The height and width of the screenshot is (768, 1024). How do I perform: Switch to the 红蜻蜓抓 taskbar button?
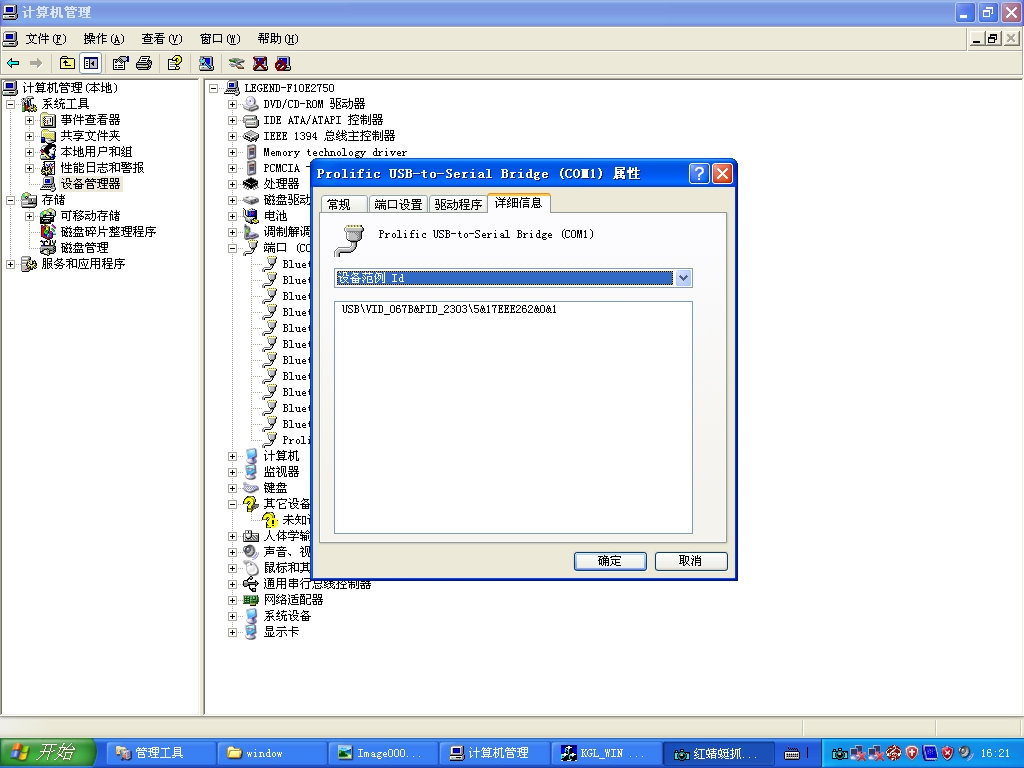(x=717, y=753)
